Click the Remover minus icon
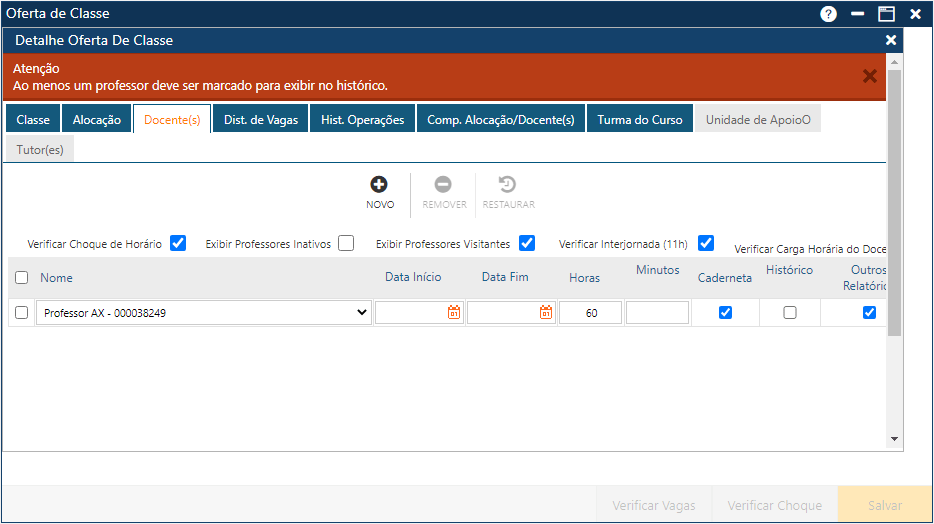 pyautogui.click(x=443, y=185)
